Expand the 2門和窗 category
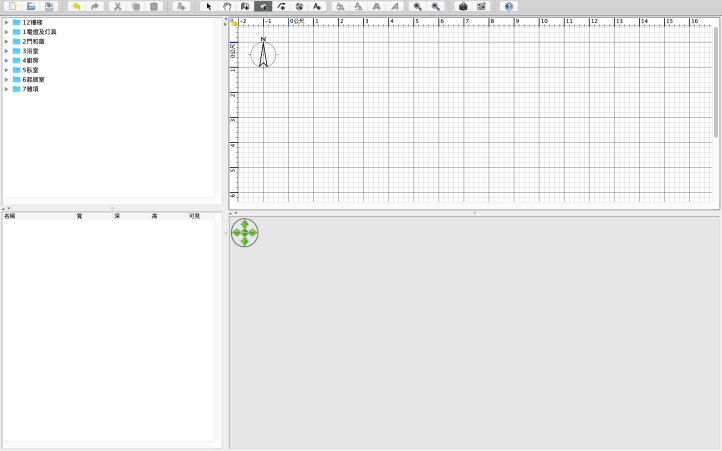 pos(6,41)
